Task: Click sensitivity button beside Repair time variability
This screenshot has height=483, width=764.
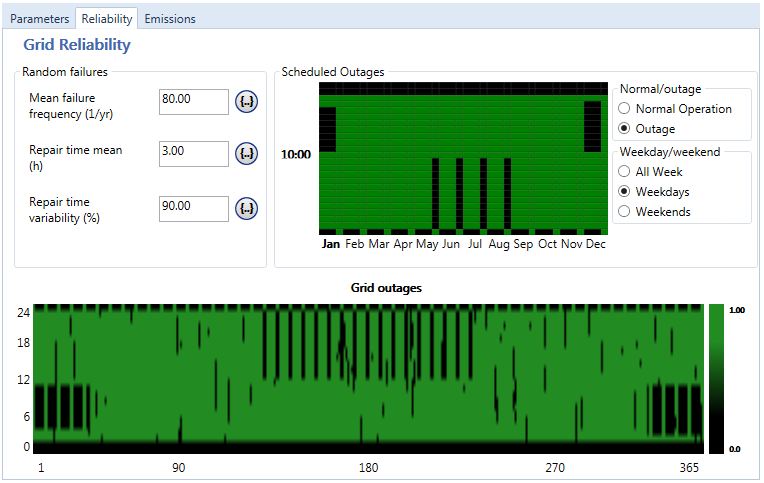Action: pyautogui.click(x=246, y=208)
